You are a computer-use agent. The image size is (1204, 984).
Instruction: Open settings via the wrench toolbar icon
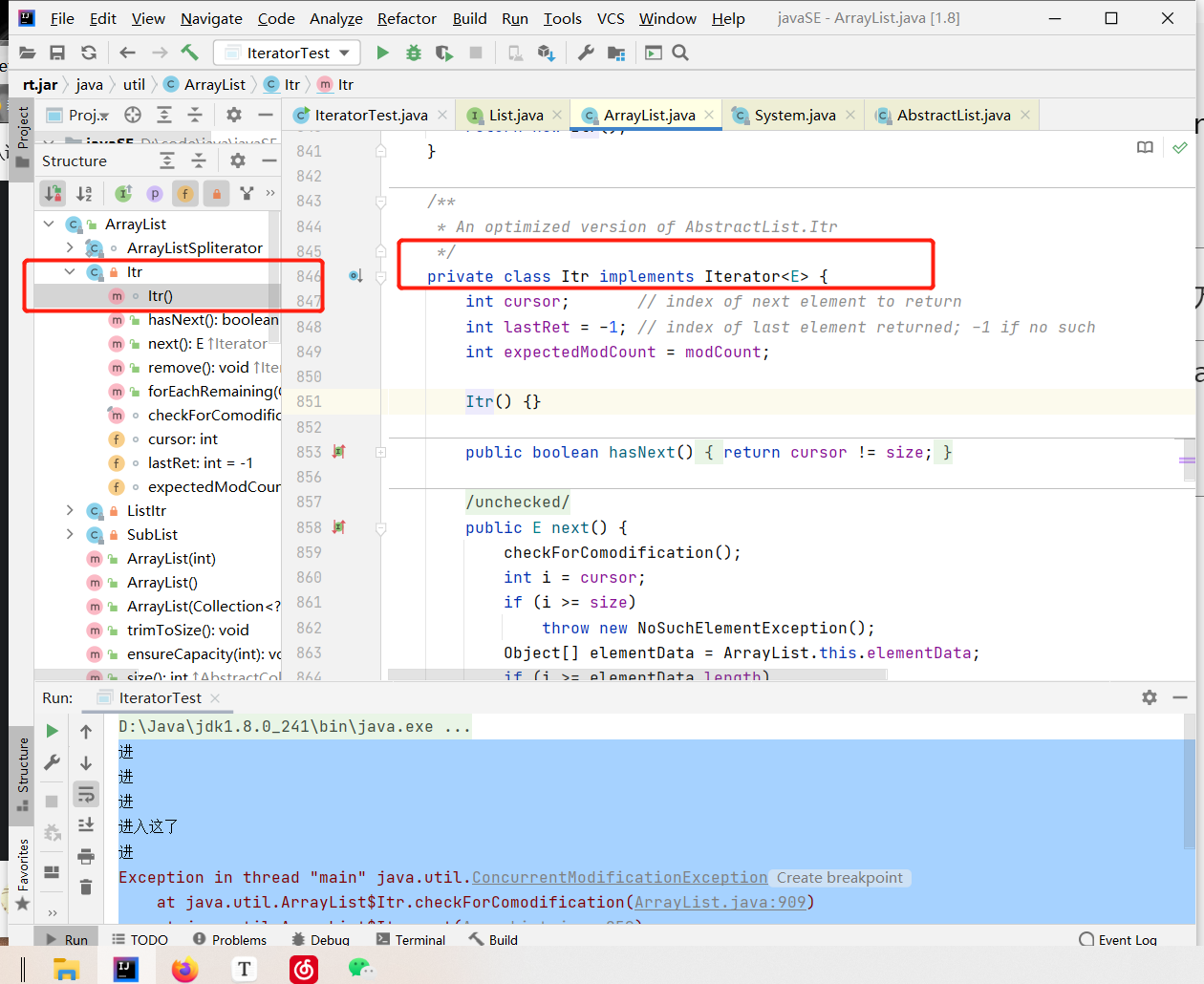[x=586, y=53]
